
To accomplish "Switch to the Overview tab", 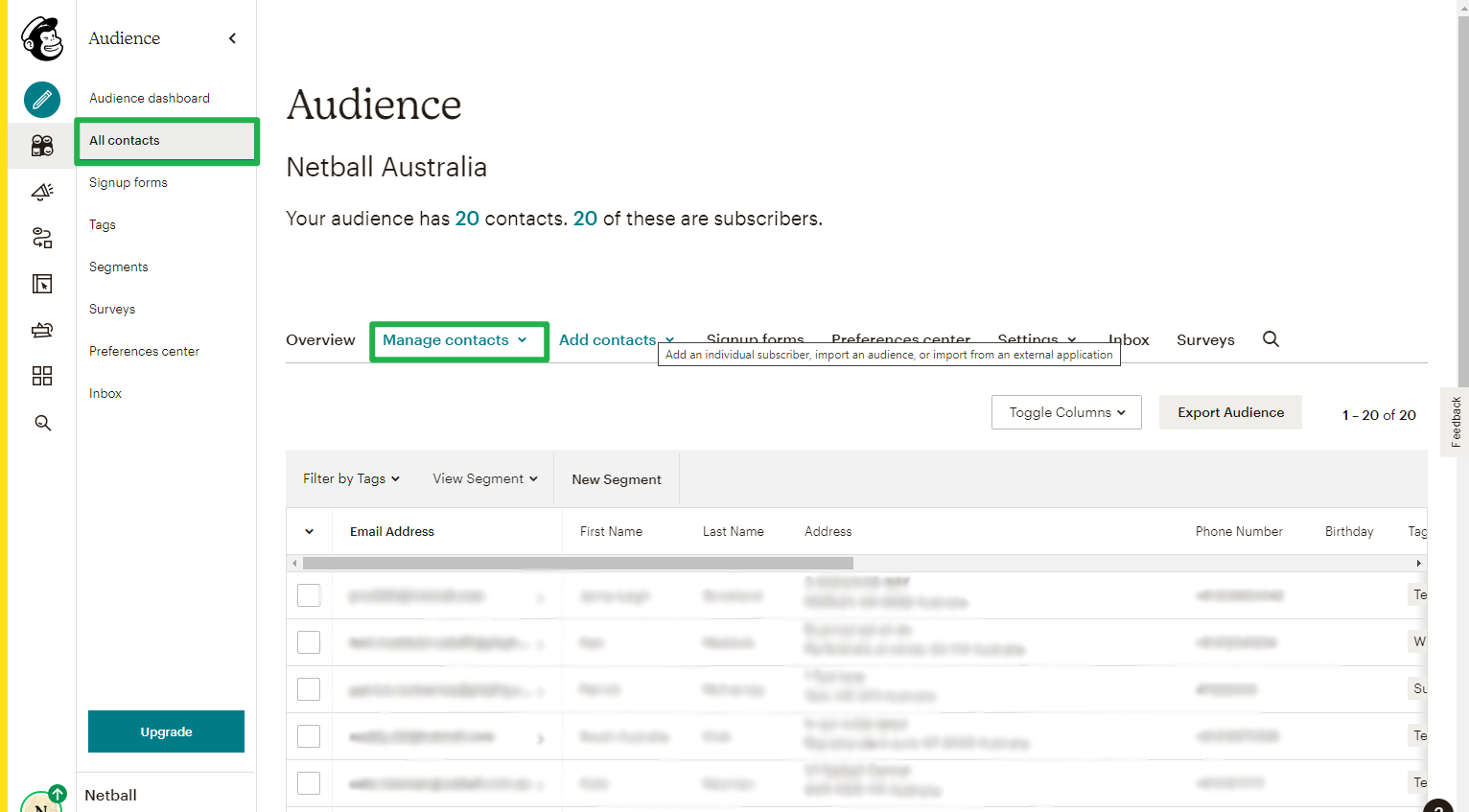I will pyautogui.click(x=320, y=340).
